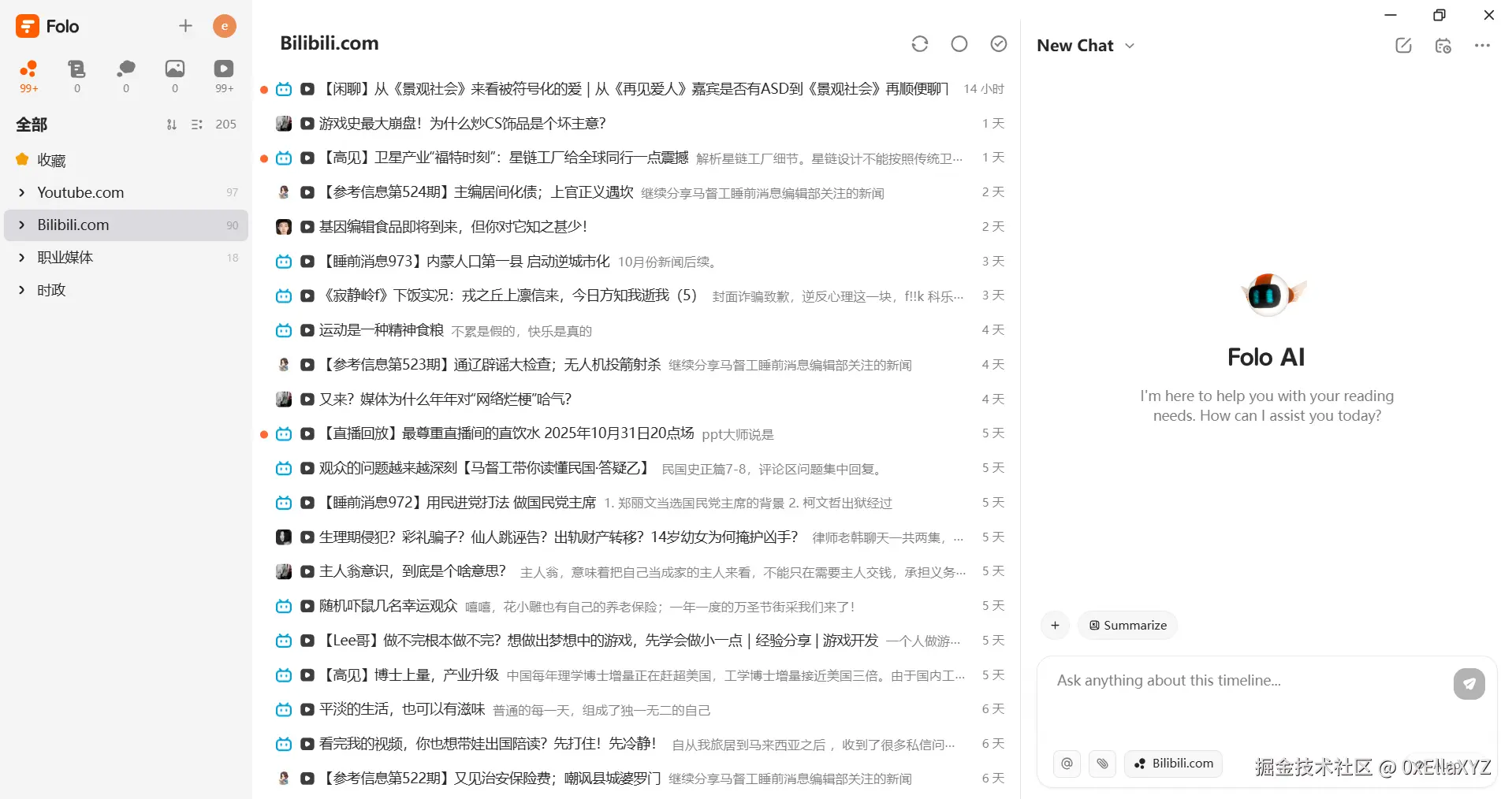Toggle show unread only circle

(x=959, y=44)
